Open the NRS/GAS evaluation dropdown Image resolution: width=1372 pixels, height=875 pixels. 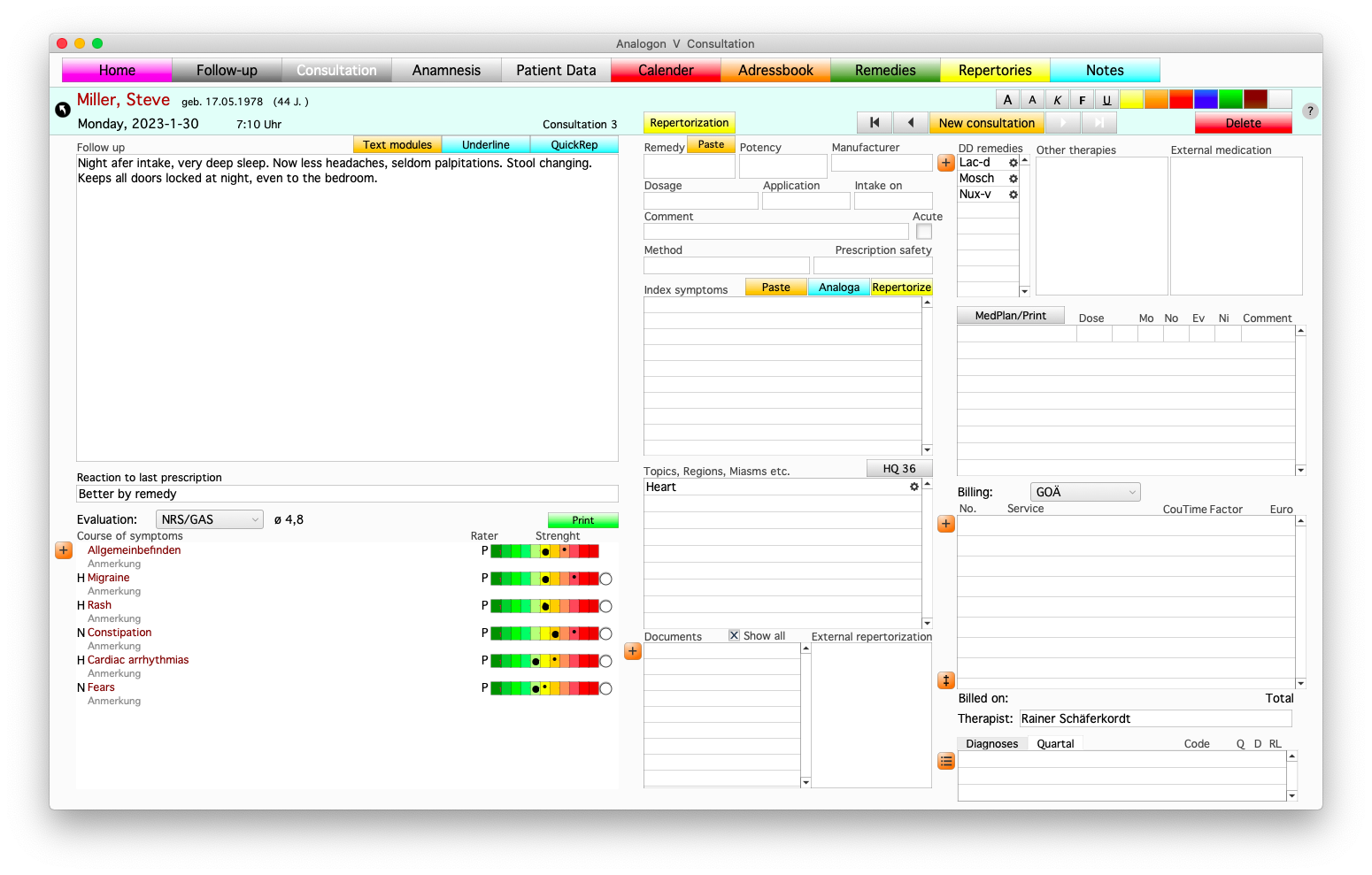[x=210, y=520]
